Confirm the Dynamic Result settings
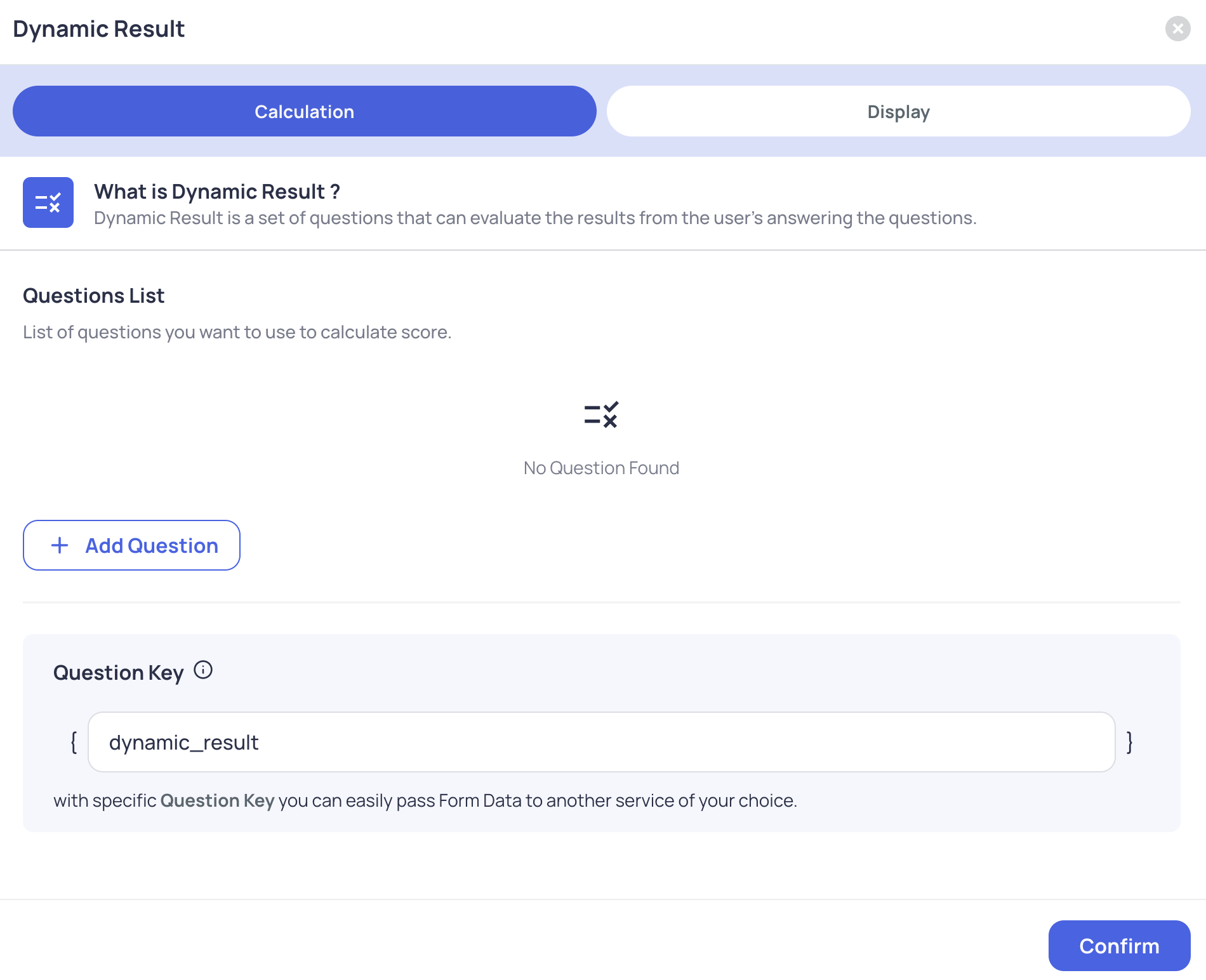Image resolution: width=1206 pixels, height=980 pixels. pos(1119,946)
